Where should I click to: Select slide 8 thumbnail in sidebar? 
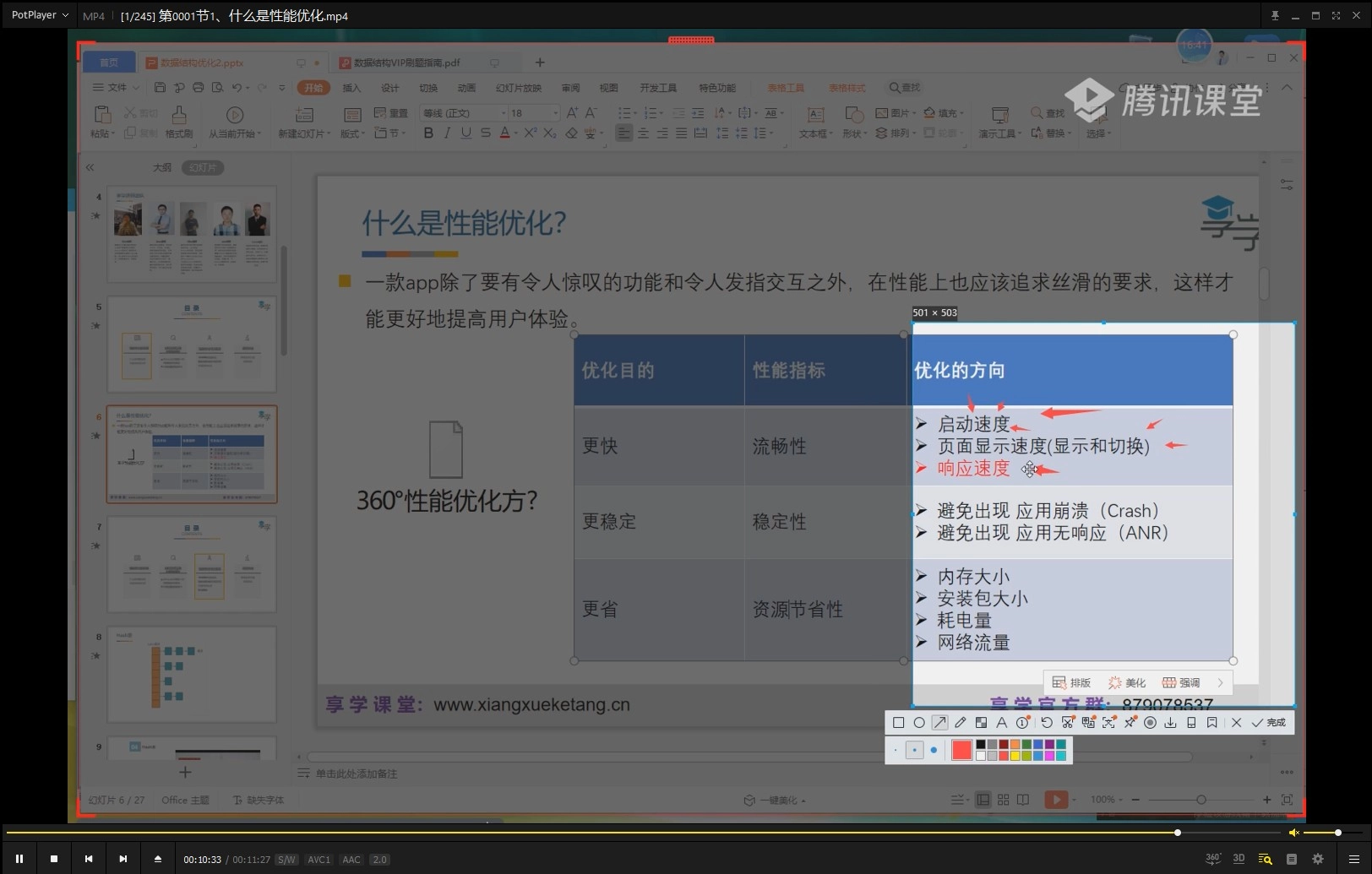pyautogui.click(x=192, y=674)
